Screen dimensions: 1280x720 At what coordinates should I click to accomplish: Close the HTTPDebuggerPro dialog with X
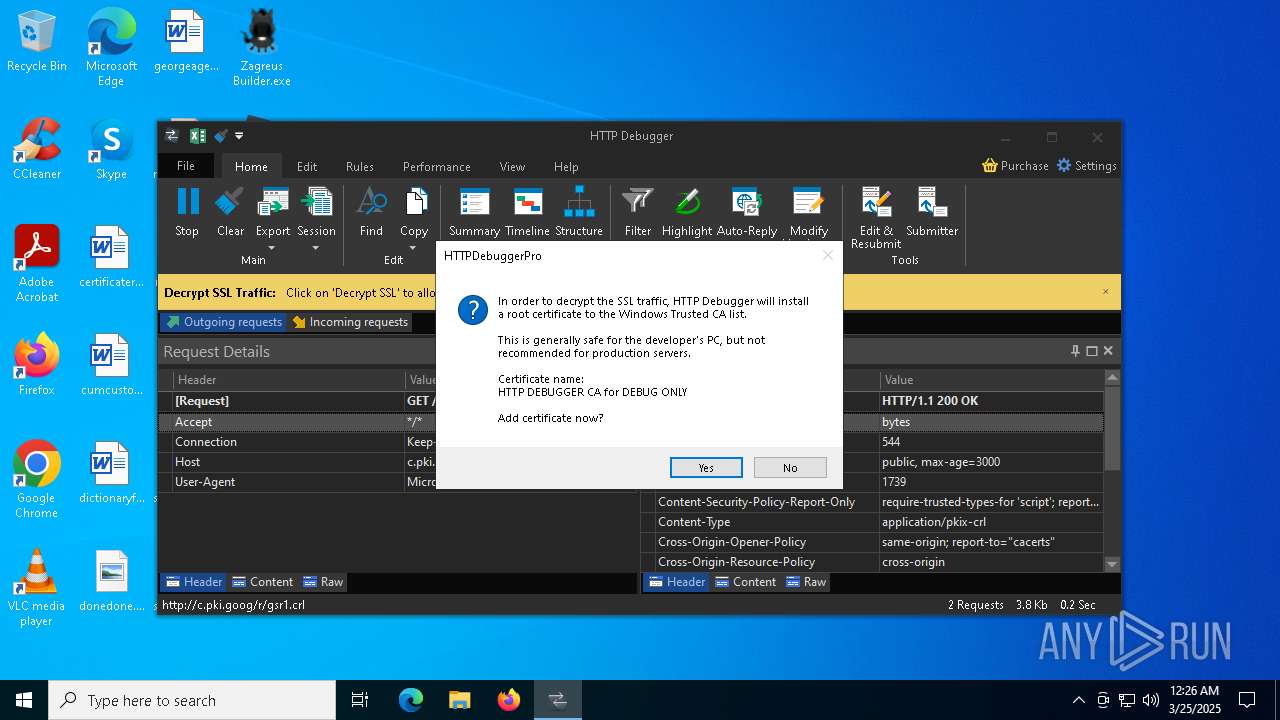pyautogui.click(x=827, y=256)
